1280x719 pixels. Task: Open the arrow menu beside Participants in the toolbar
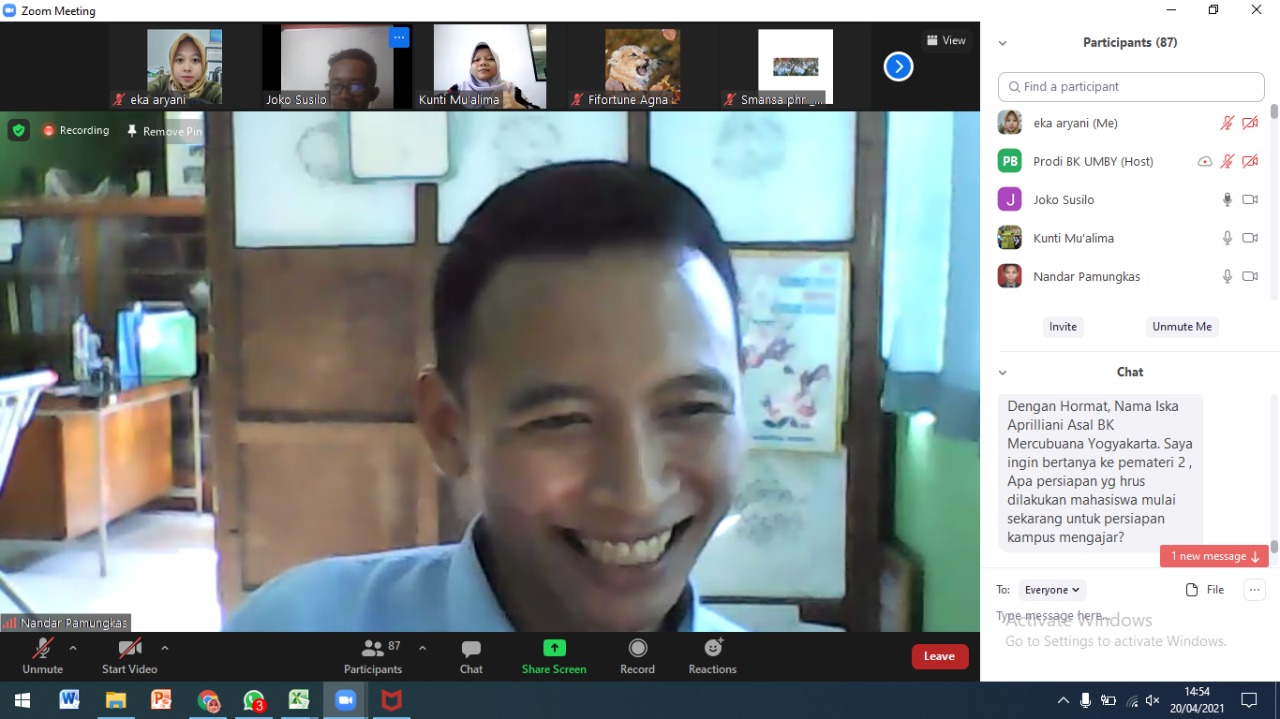click(x=422, y=648)
